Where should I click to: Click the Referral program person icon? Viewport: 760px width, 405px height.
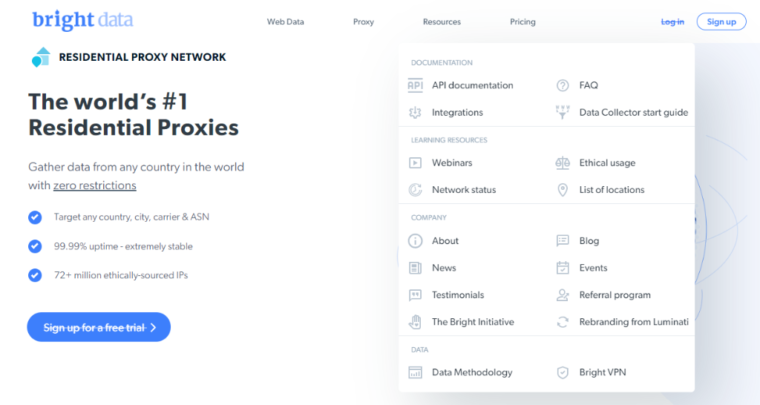(562, 295)
